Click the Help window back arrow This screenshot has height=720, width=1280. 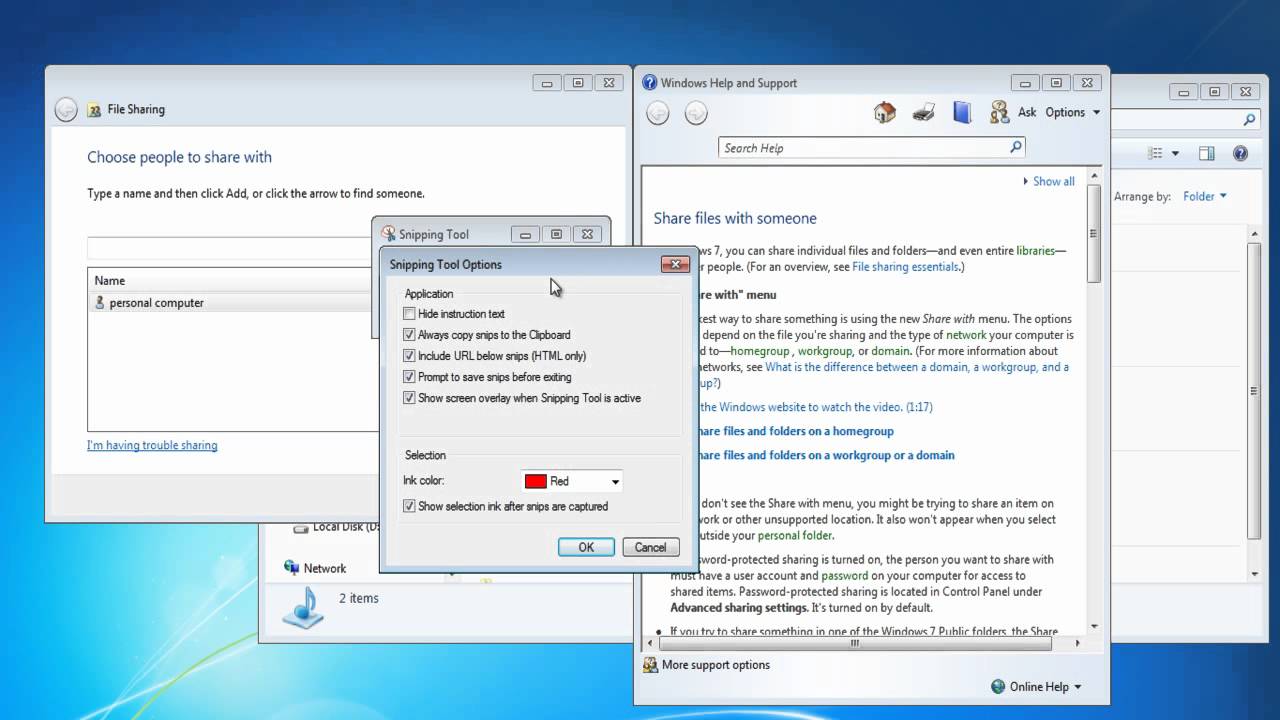point(658,113)
